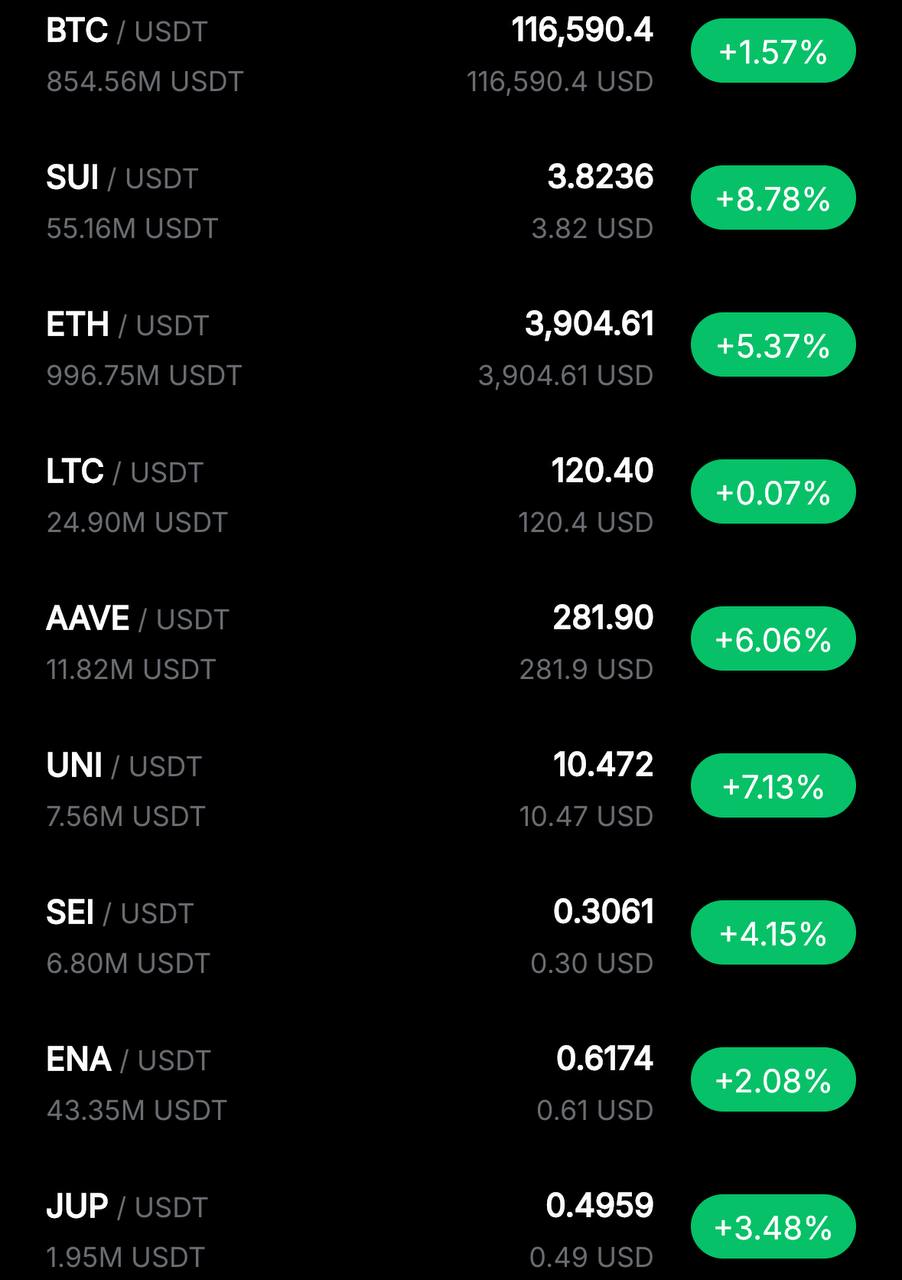Tap the +4.15% badge for SEI
The image size is (902, 1280).
pyautogui.click(x=773, y=933)
